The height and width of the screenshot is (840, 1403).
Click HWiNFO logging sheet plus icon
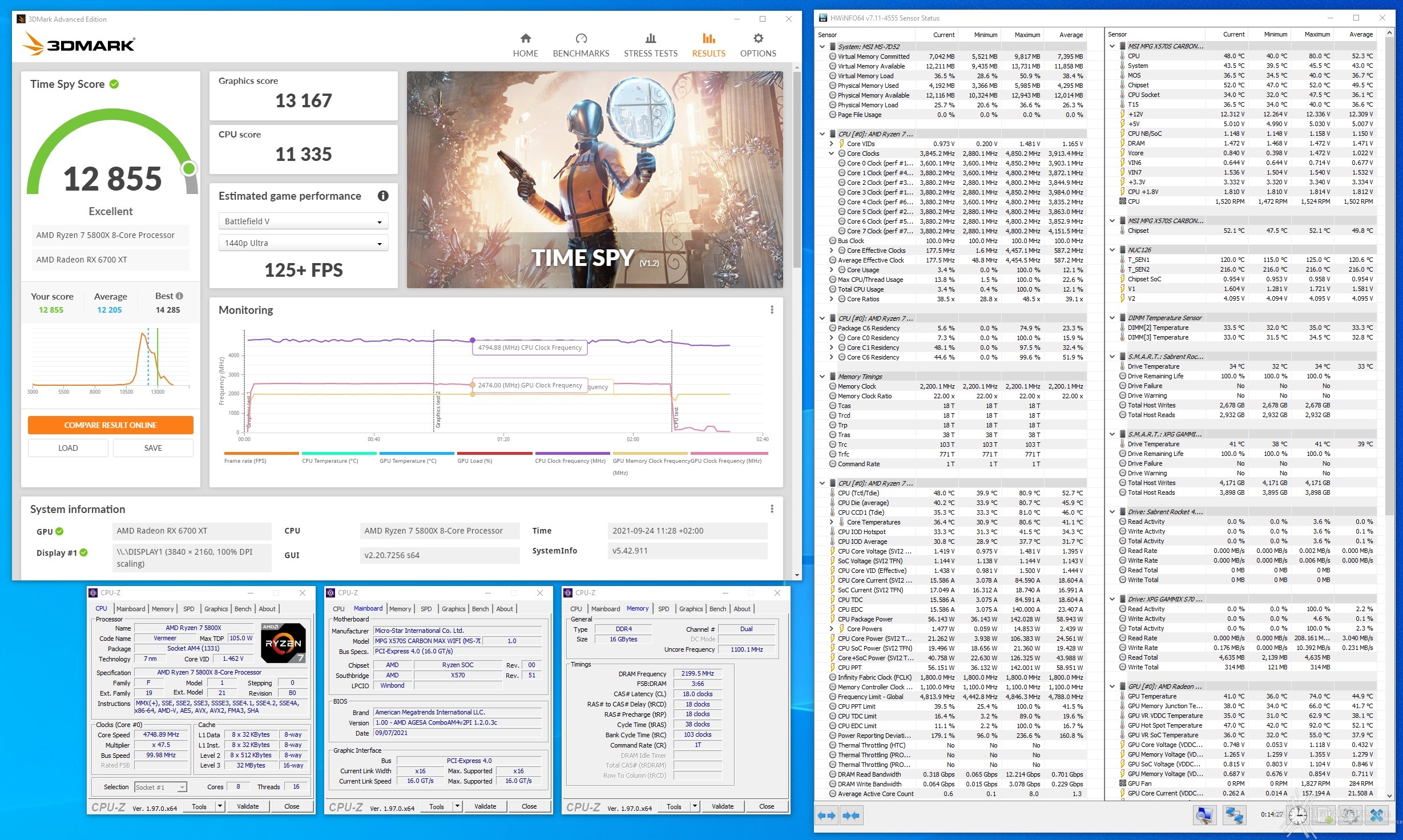(1324, 815)
